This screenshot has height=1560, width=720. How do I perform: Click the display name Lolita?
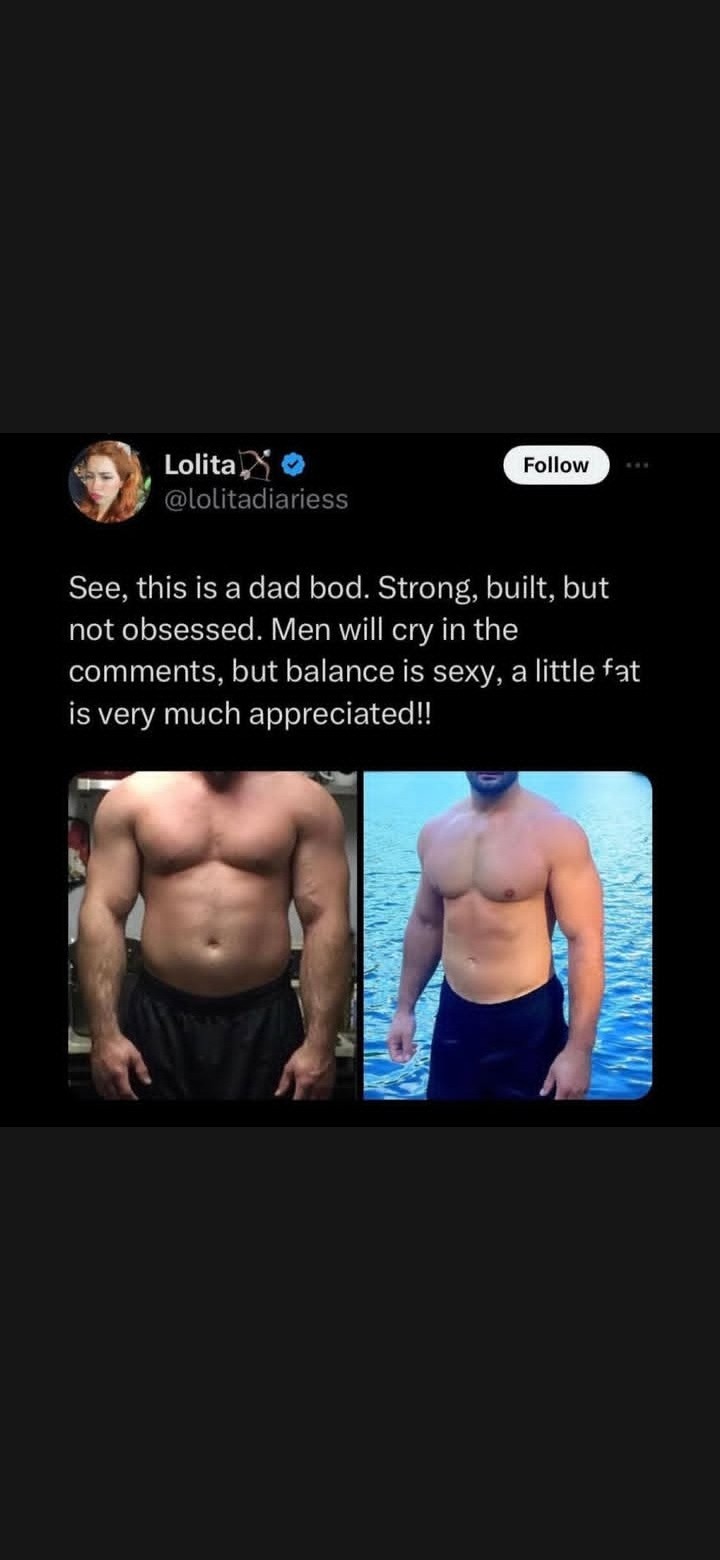tap(200, 465)
